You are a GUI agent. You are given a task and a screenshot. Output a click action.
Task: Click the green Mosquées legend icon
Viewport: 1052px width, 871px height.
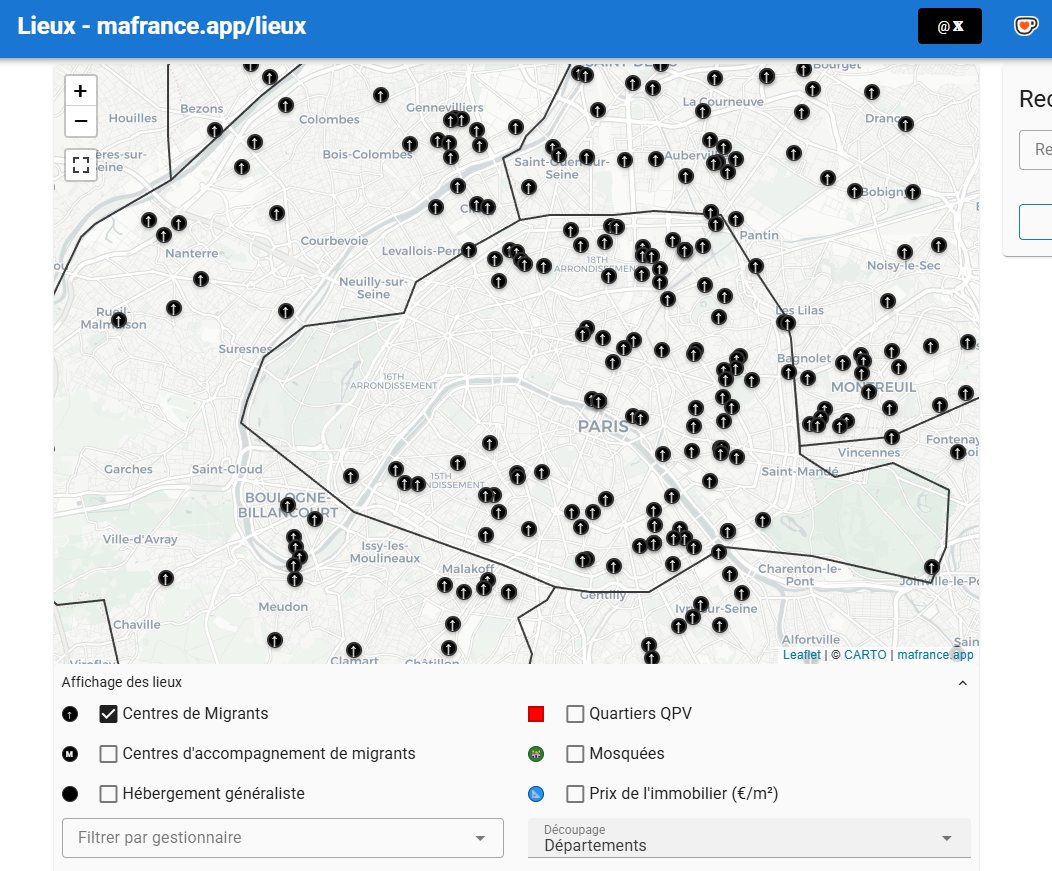[x=536, y=753]
